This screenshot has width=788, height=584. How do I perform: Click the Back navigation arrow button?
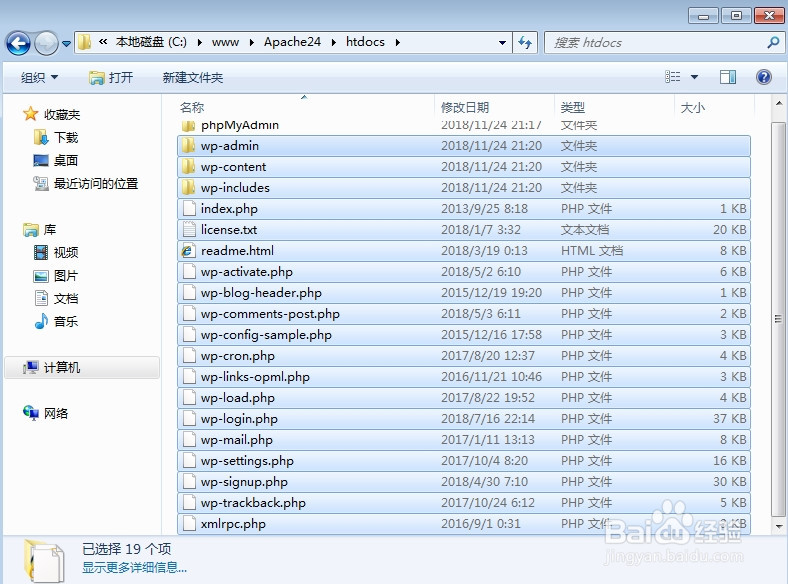click(18, 43)
